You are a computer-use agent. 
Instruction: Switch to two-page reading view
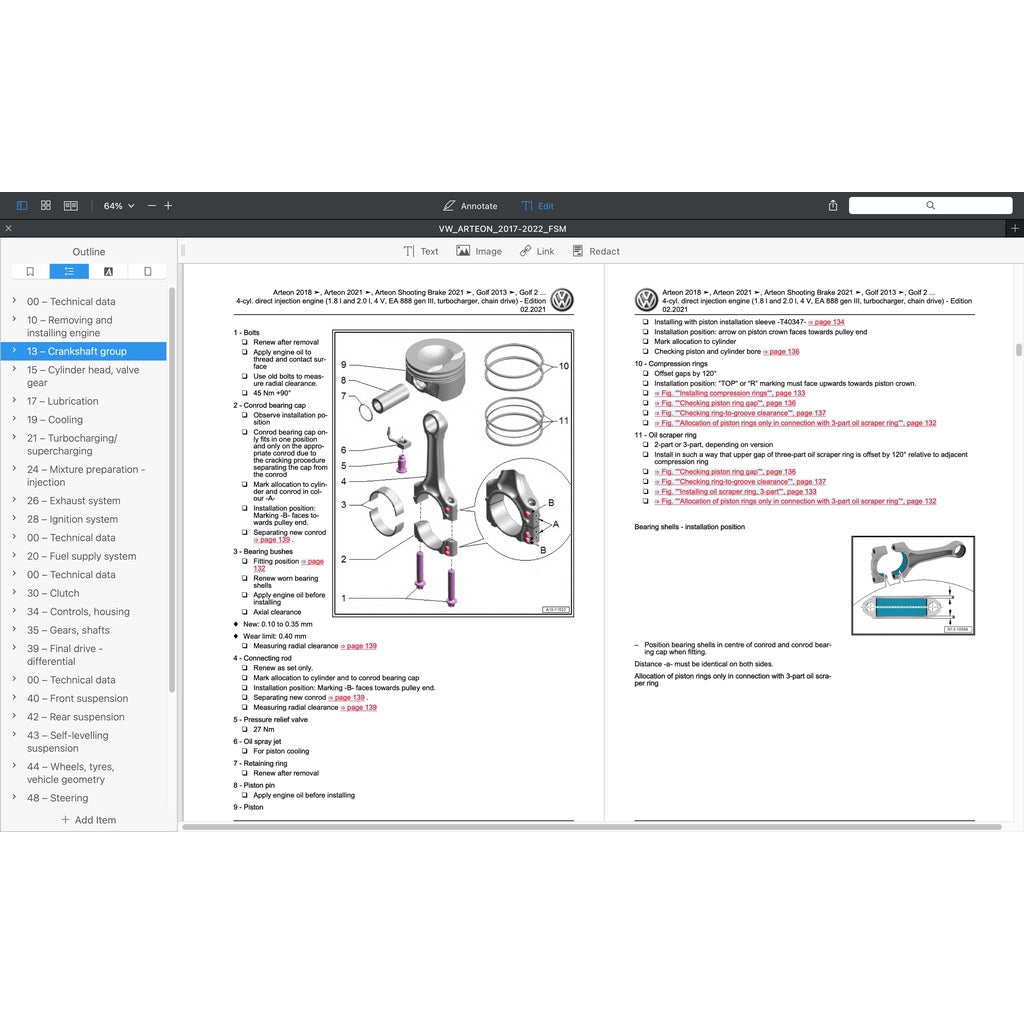70,205
